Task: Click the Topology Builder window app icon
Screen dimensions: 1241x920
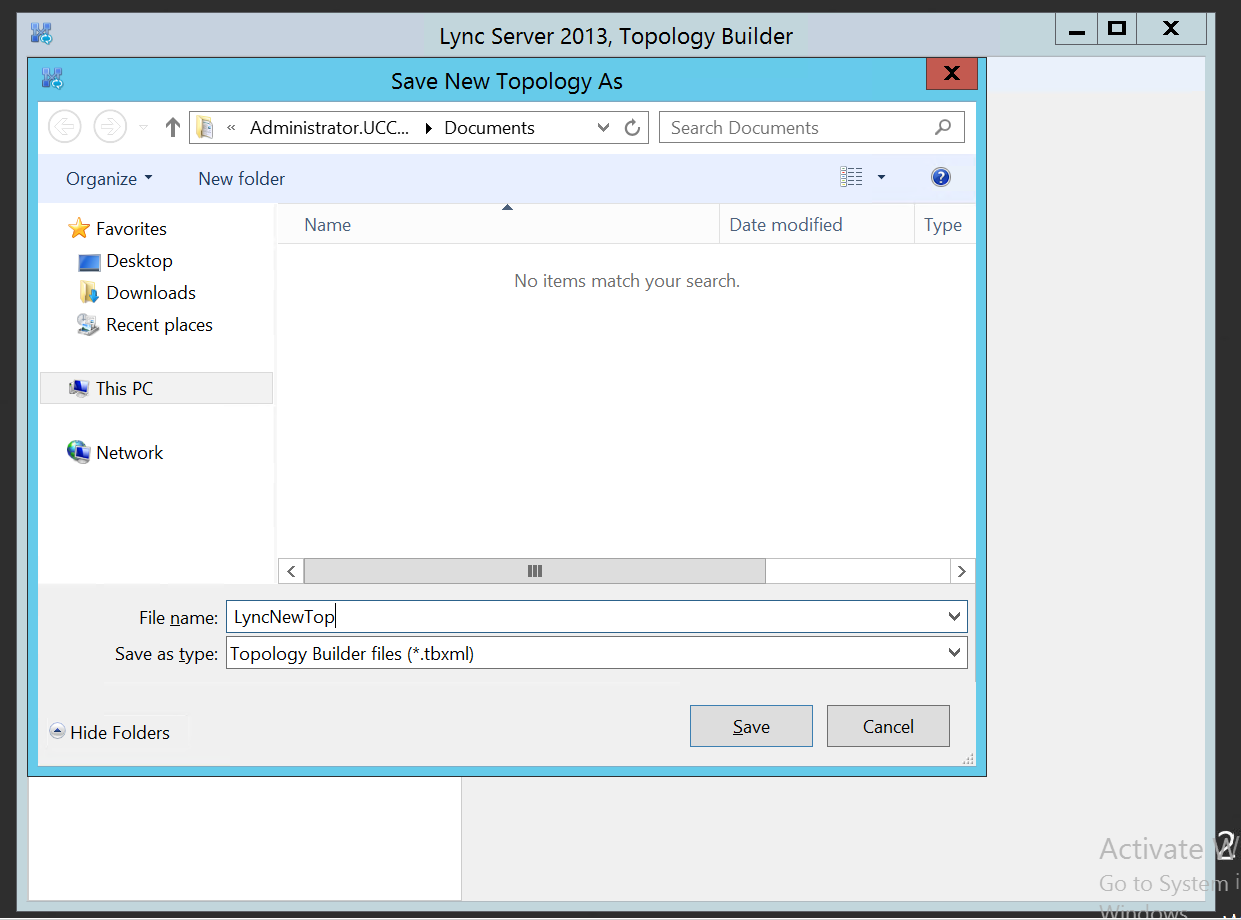Action: (42, 35)
